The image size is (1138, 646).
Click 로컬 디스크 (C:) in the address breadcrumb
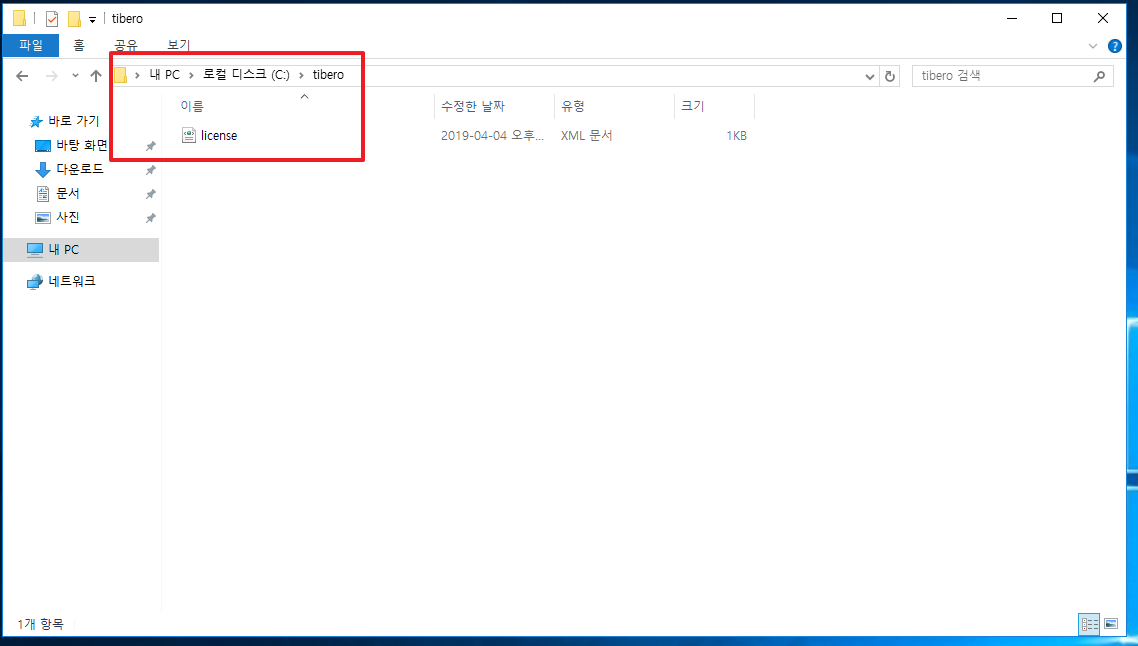pos(246,75)
